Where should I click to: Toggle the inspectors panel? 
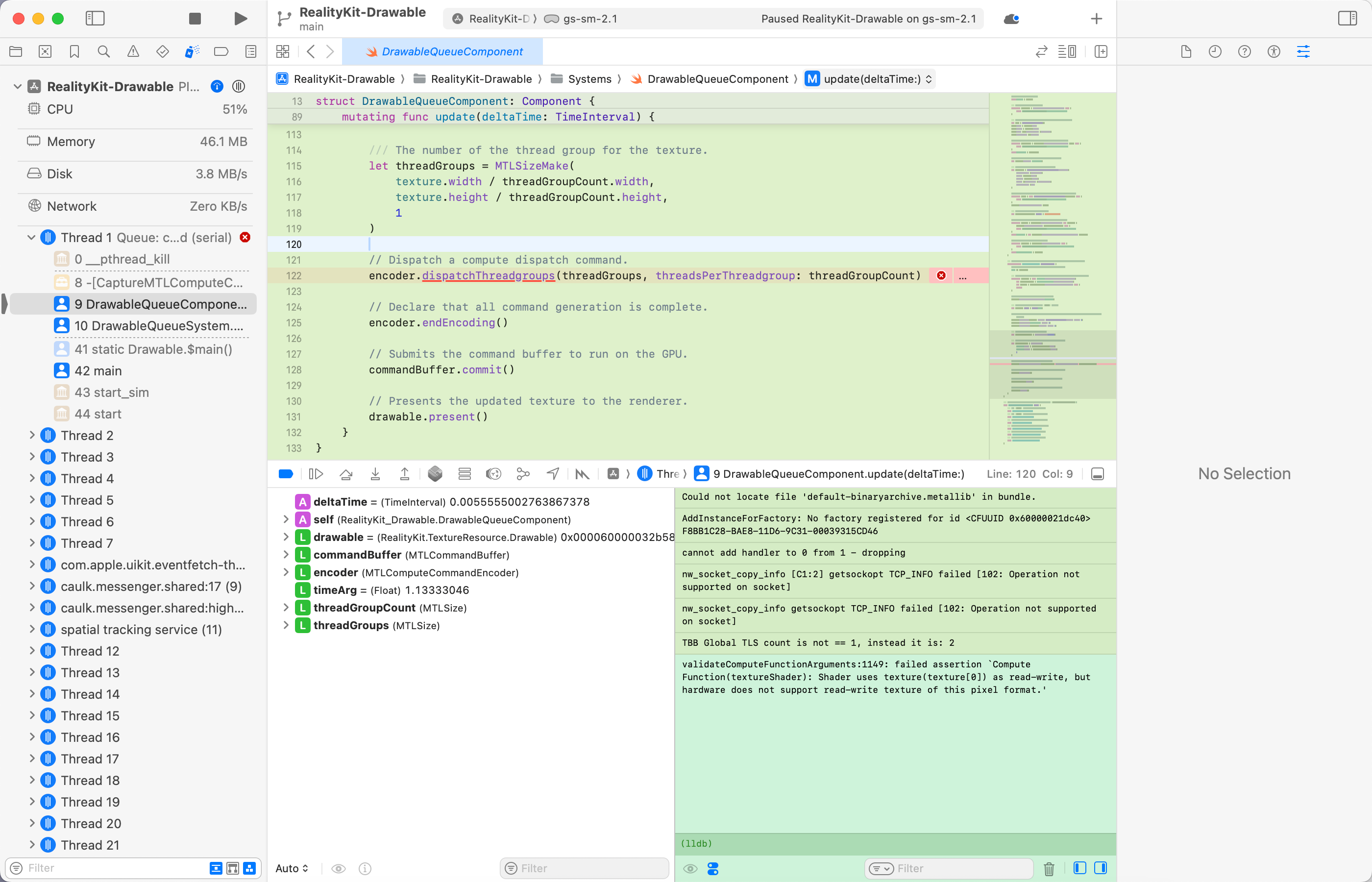(x=1347, y=18)
